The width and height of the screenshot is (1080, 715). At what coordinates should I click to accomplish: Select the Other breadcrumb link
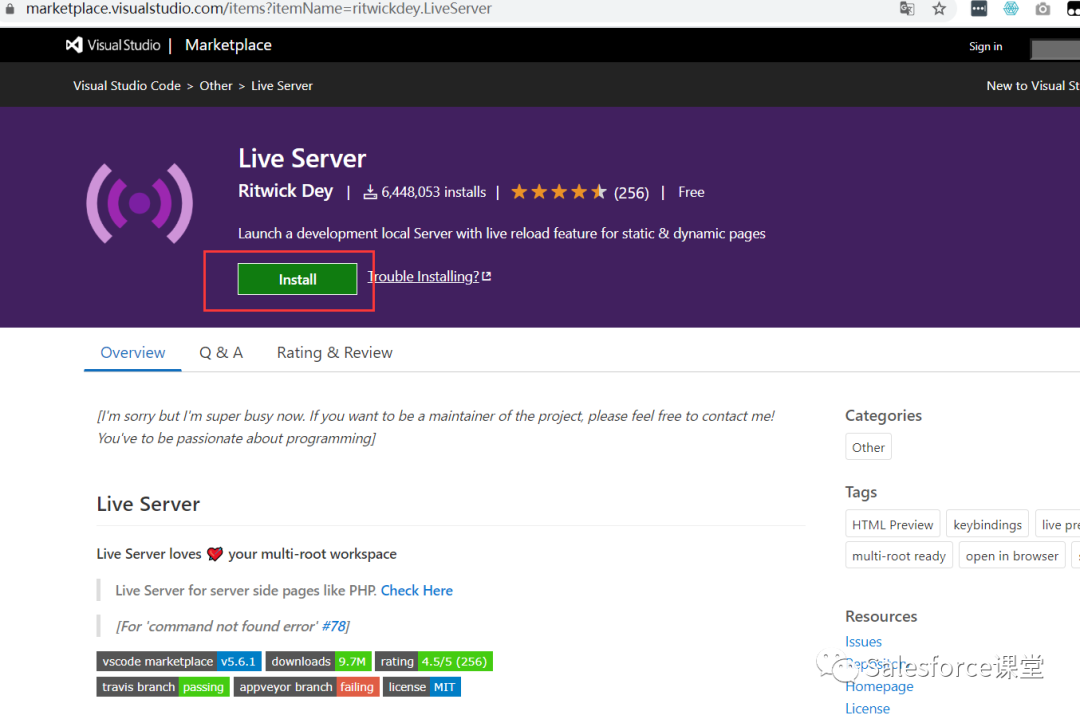click(215, 85)
